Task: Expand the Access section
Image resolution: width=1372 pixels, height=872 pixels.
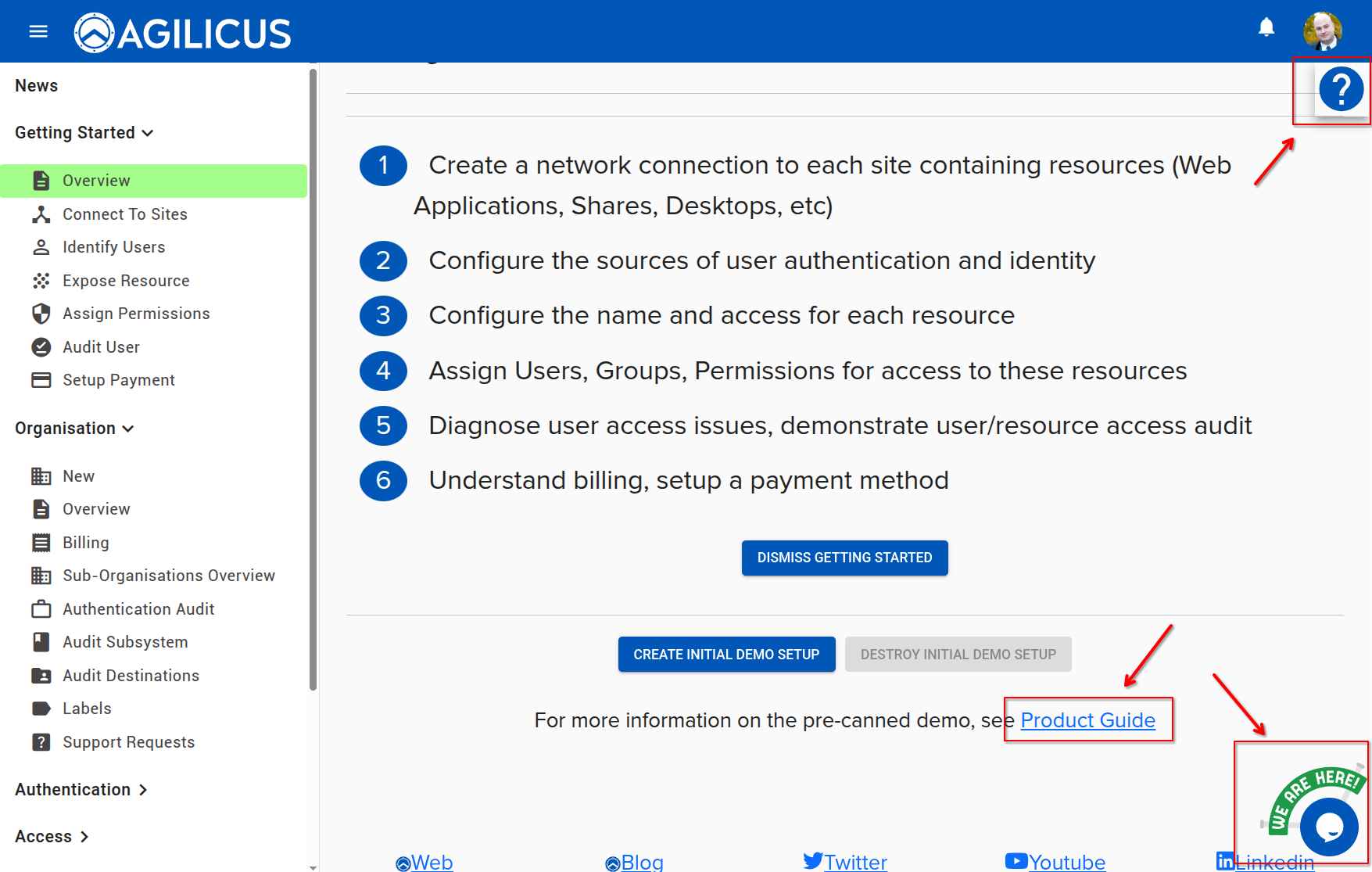Action: (x=52, y=837)
